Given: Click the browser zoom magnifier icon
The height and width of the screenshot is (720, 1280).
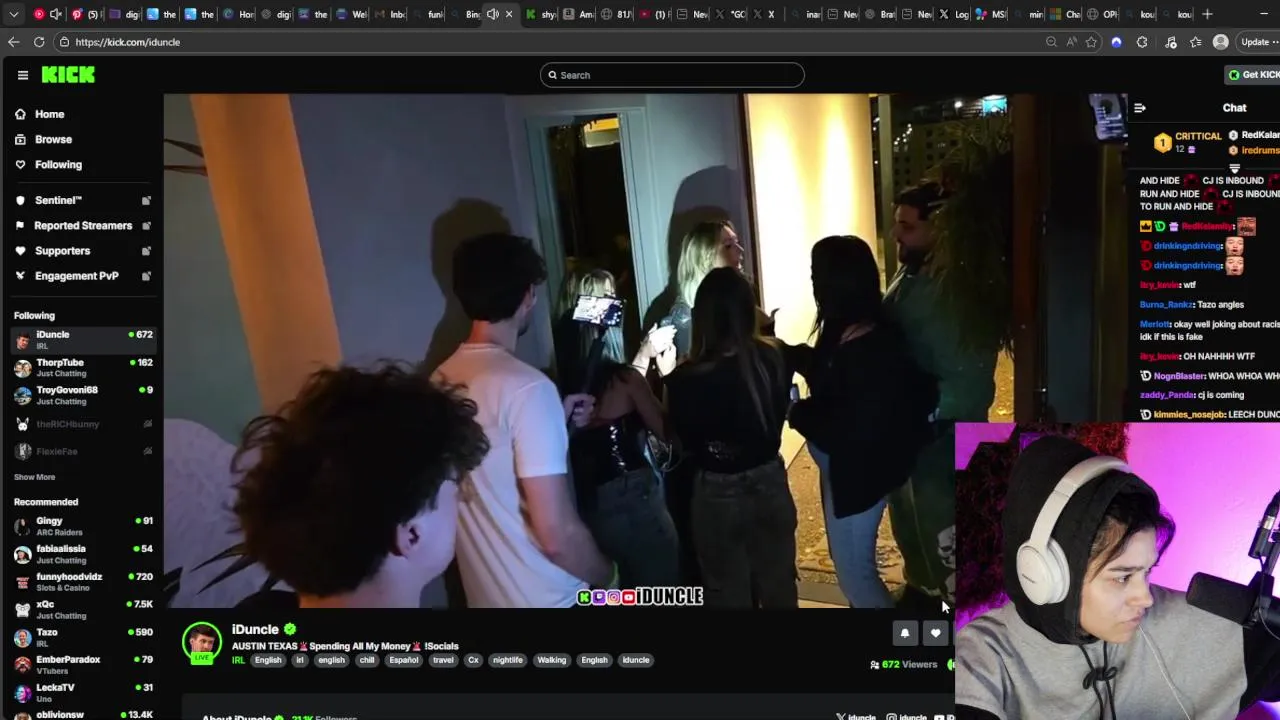Looking at the screenshot, I should [x=1051, y=42].
